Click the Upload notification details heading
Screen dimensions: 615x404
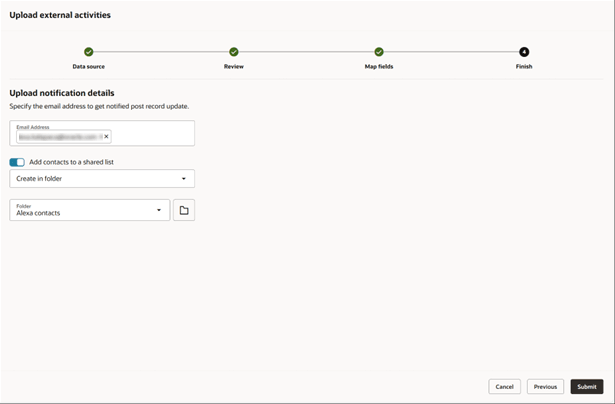pyautogui.click(x=62, y=93)
